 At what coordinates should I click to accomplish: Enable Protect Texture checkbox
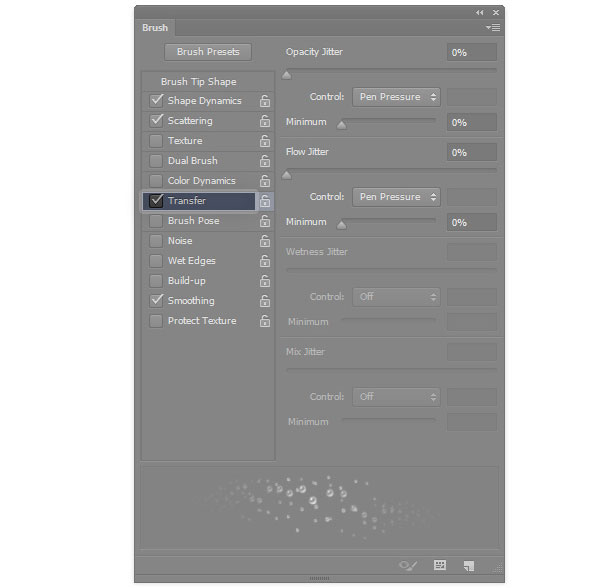tap(156, 321)
